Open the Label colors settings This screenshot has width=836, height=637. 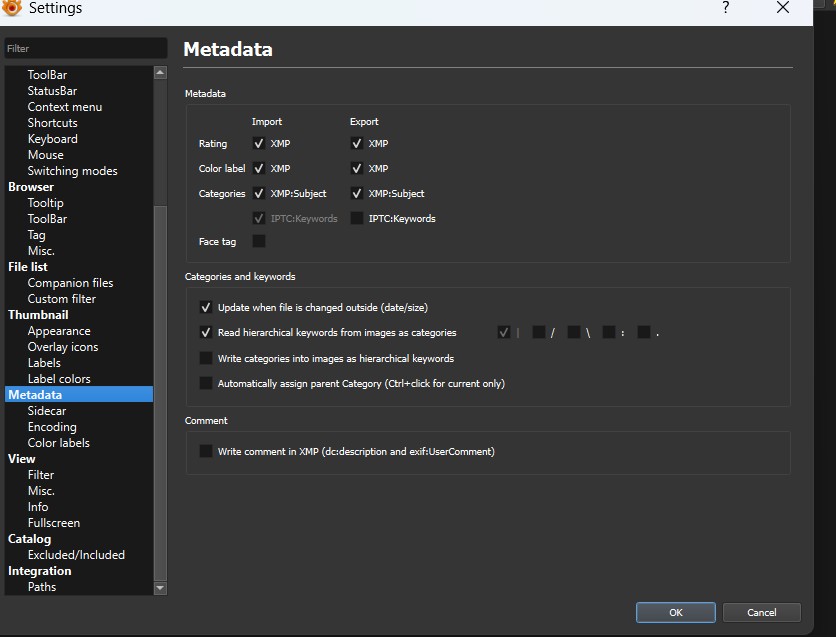tap(58, 378)
